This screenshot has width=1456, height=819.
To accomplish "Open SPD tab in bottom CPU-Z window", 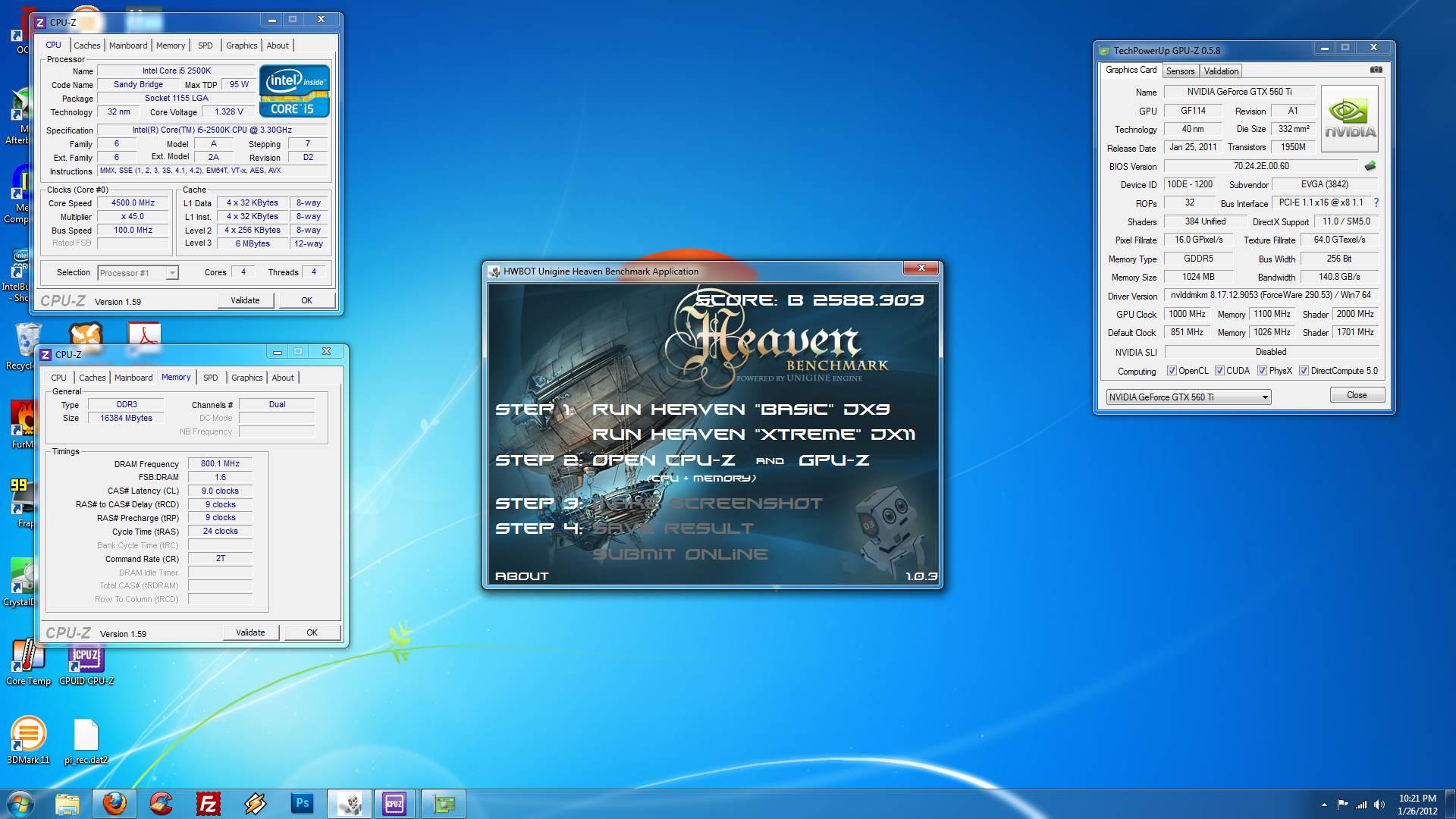I will pos(211,378).
